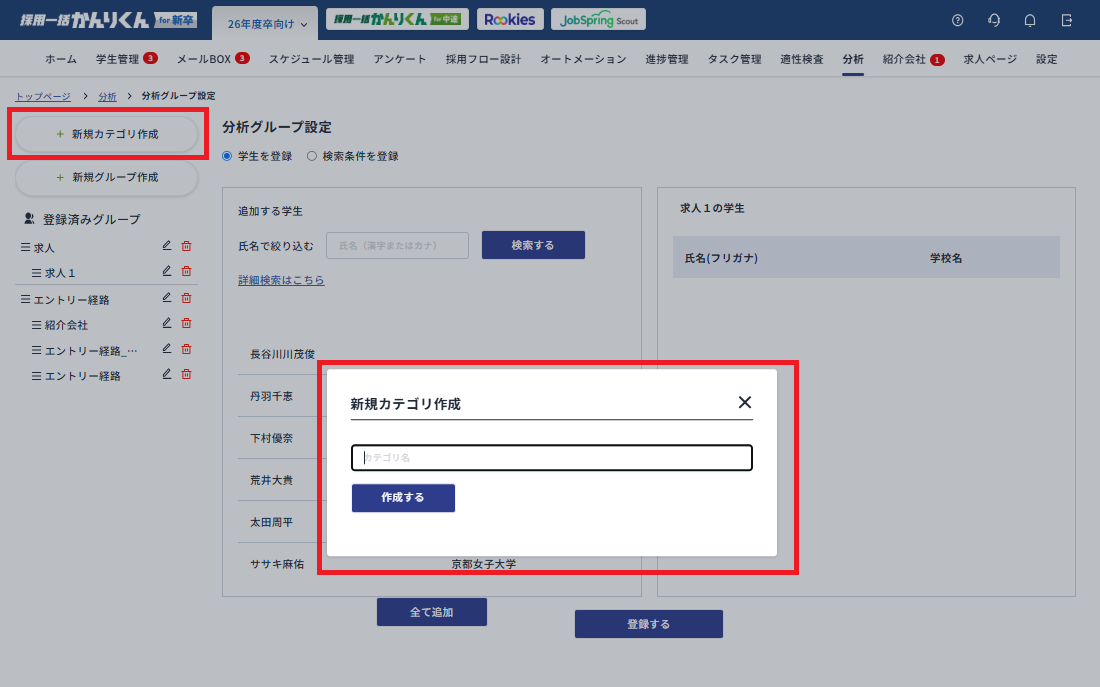Screen dimensions: 1100x687
Task: Click the edit pencil icon for エントリー経路 category
Action: 166,297
